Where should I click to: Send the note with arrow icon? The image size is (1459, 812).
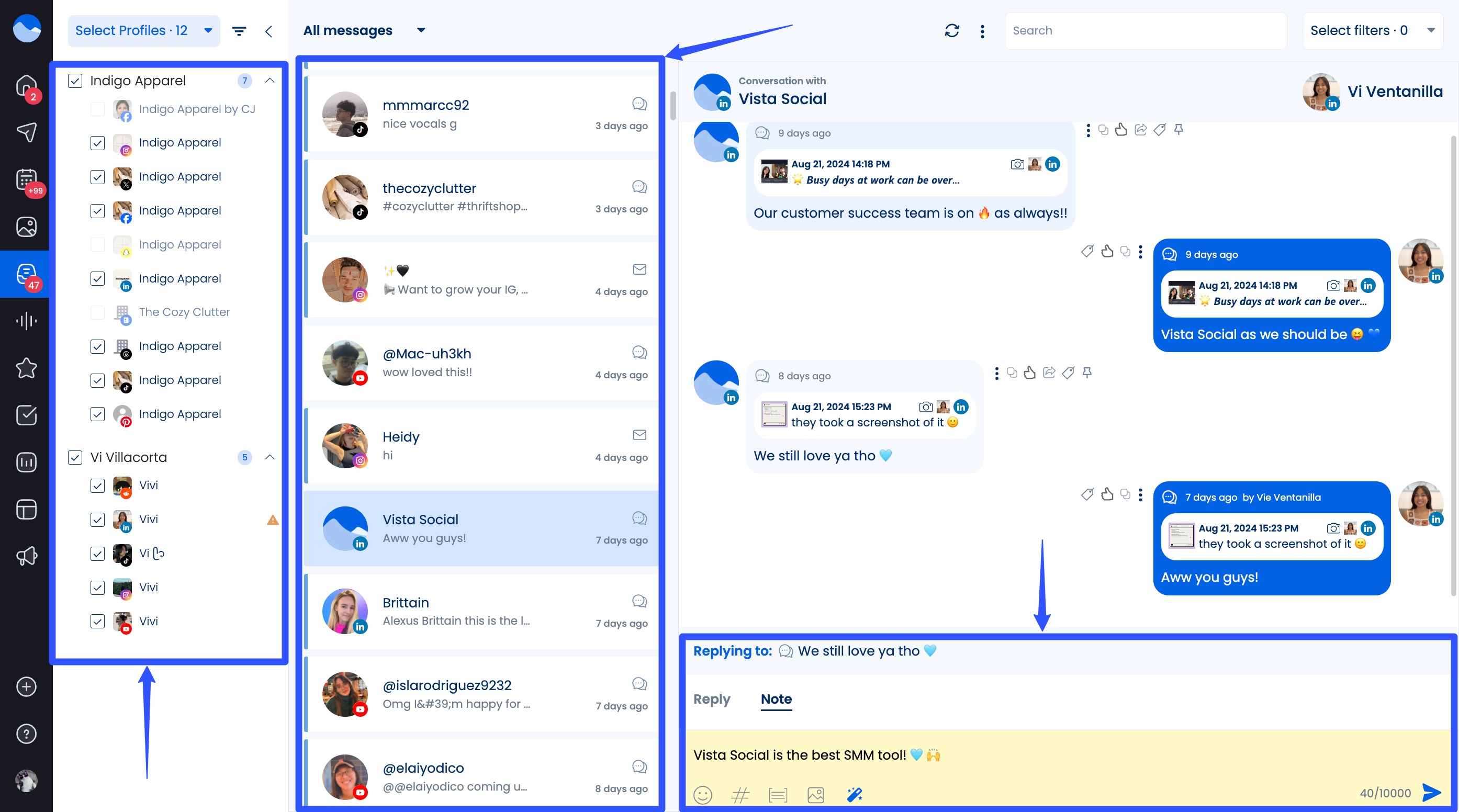click(x=1431, y=793)
